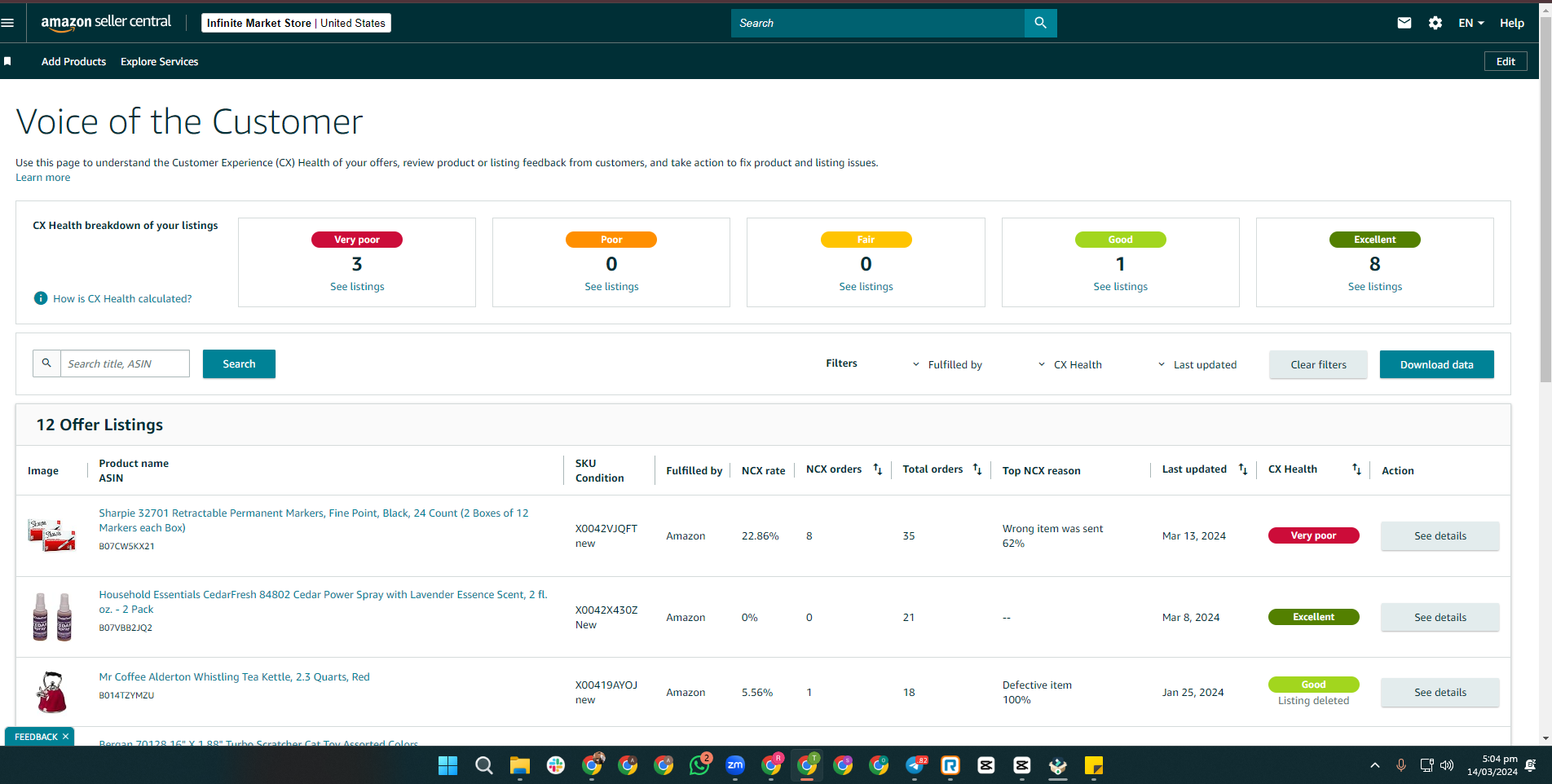The image size is (1552, 784).
Task: Click ASIN text B07CW5KX21
Action: tap(126, 546)
